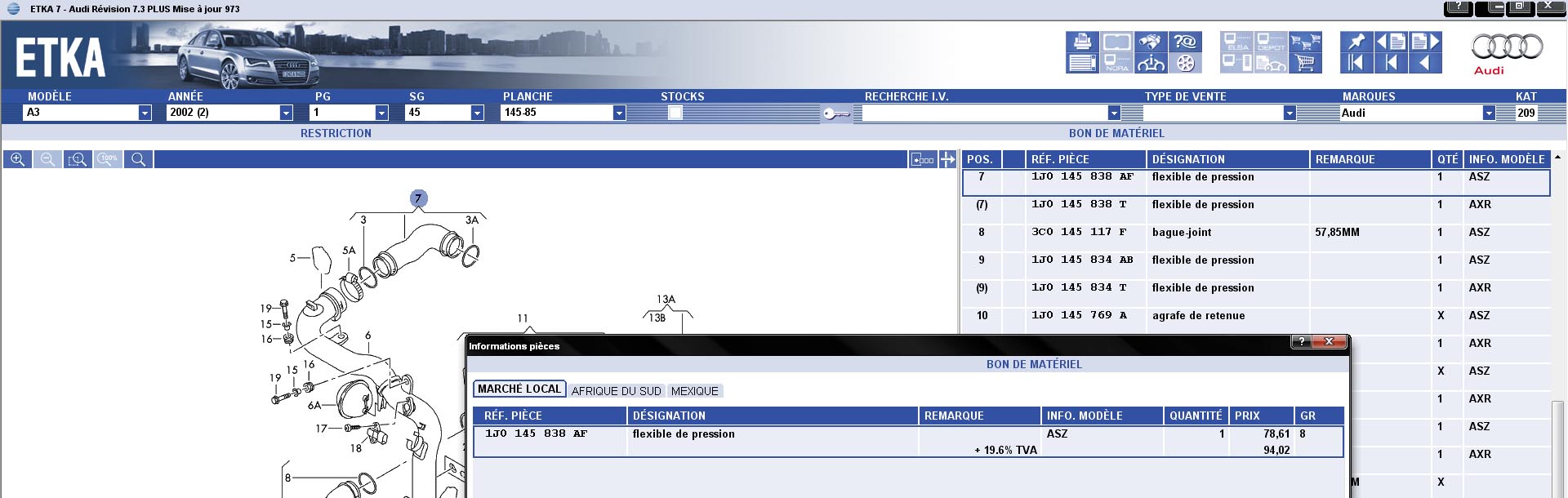Switch to the Mexique tab
The width and height of the screenshot is (1568, 498).
695,391
